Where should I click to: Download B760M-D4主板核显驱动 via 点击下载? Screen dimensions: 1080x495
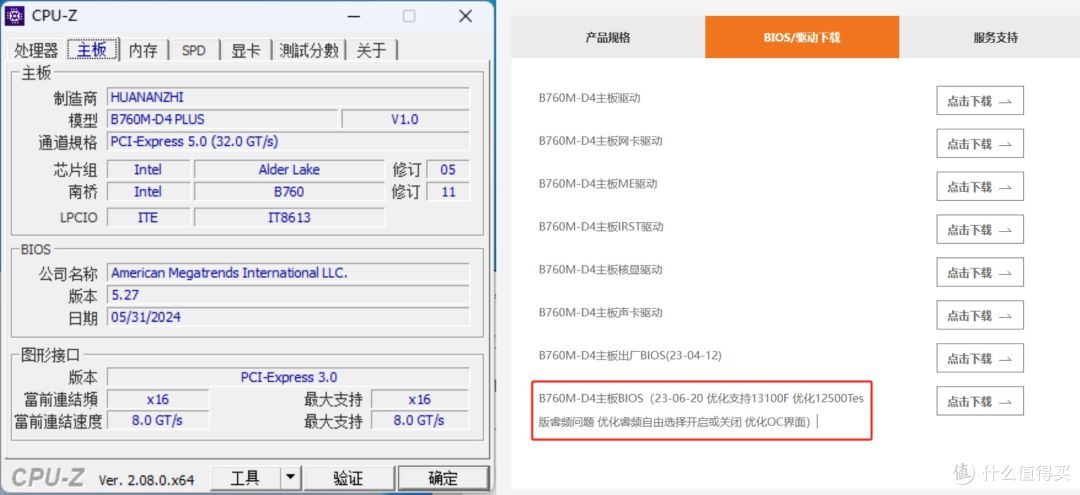tap(979, 272)
